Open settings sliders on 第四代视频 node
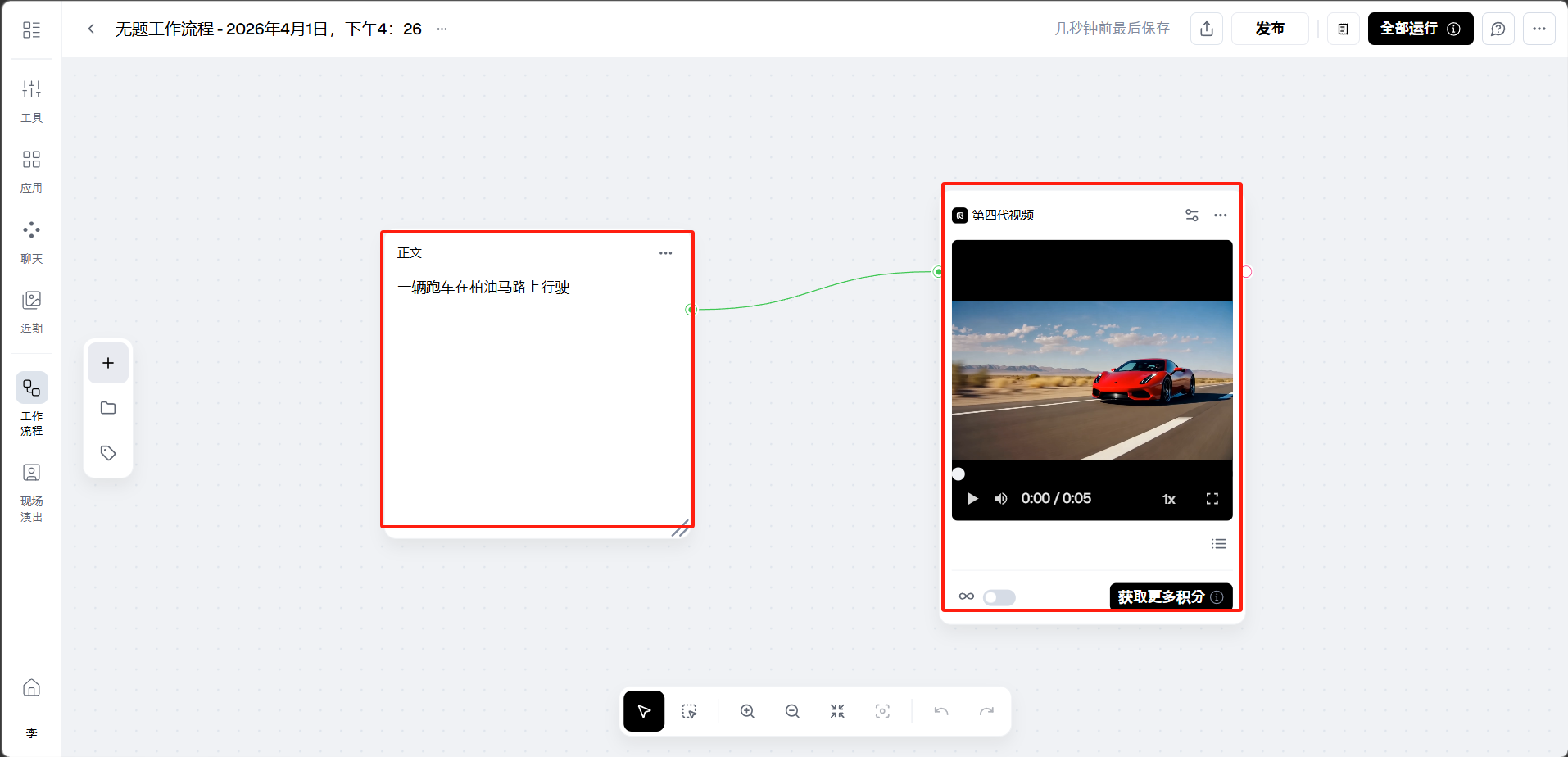This screenshot has width=1568, height=757. point(1192,215)
